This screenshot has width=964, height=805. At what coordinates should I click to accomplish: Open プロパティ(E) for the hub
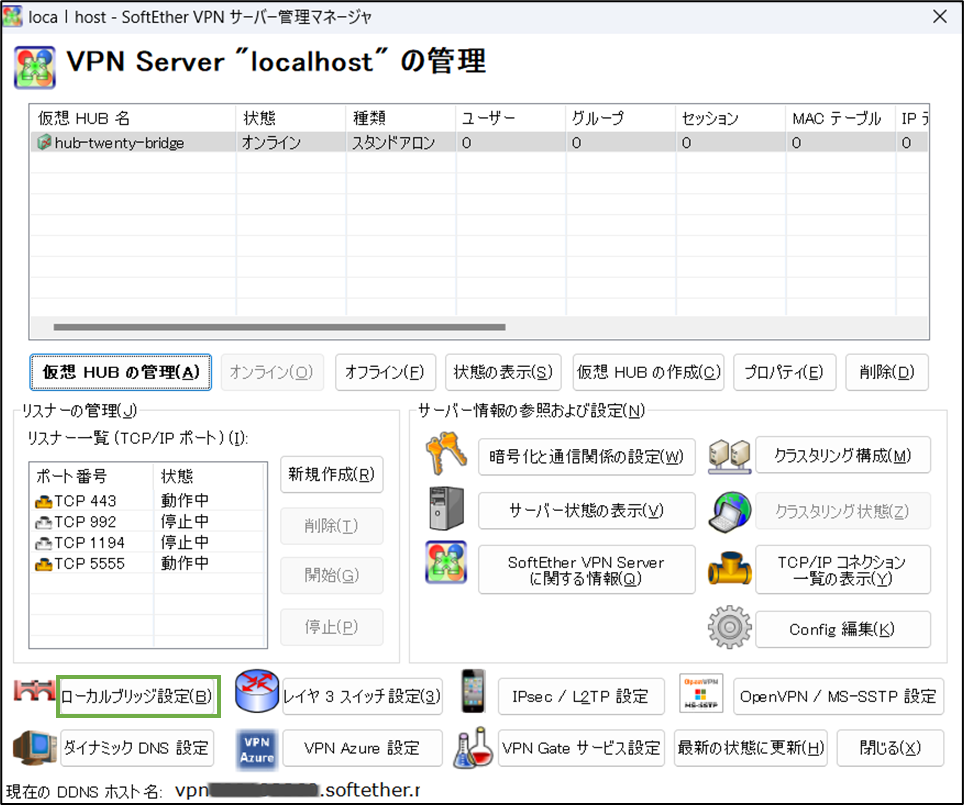(x=784, y=372)
